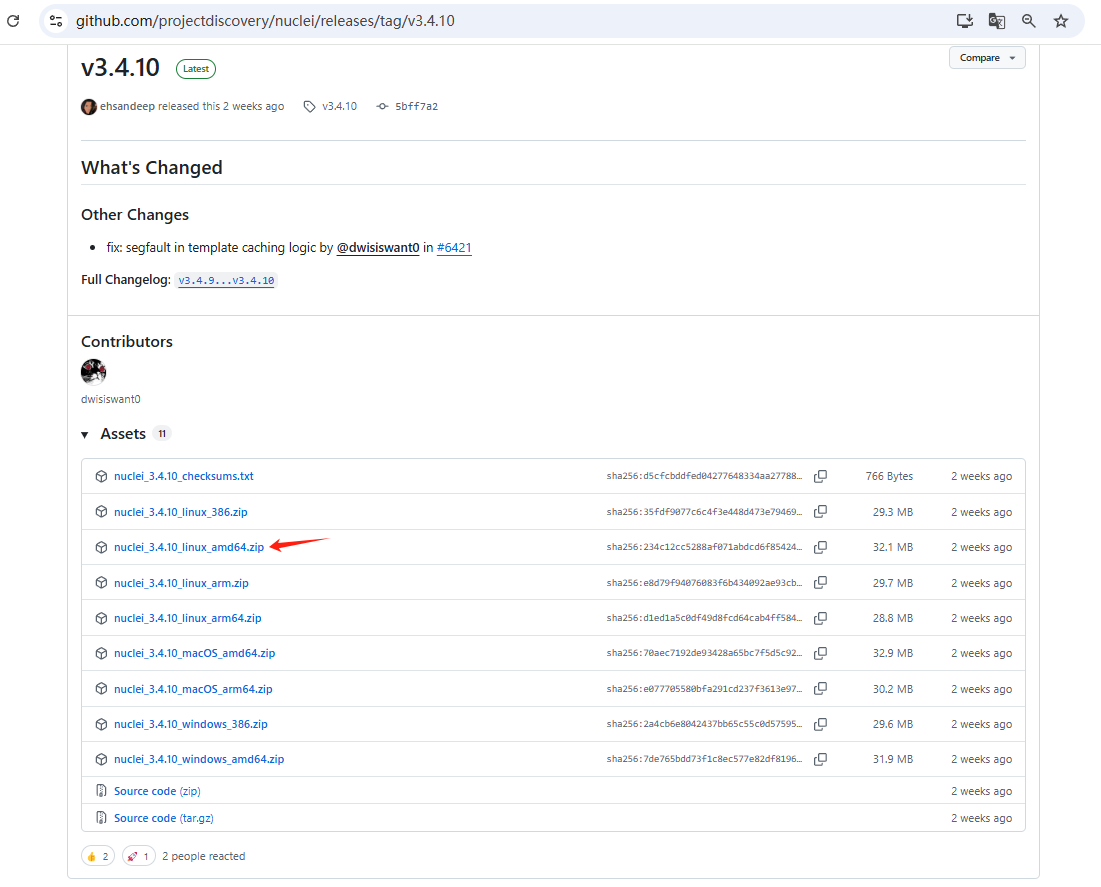This screenshot has width=1101, height=887.
Task: Download nuclei_3.4.10_windows_386.zip
Action: [x=191, y=724]
